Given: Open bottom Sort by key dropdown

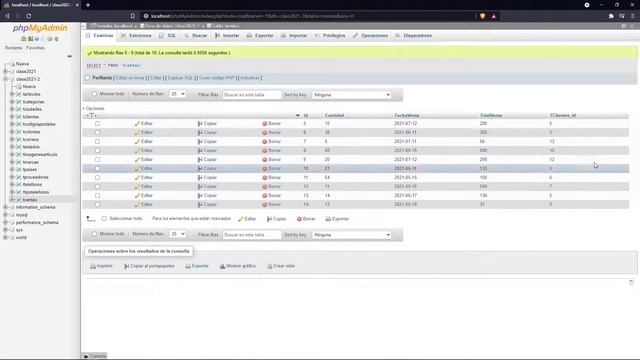Looking at the screenshot, I should pos(351,235).
